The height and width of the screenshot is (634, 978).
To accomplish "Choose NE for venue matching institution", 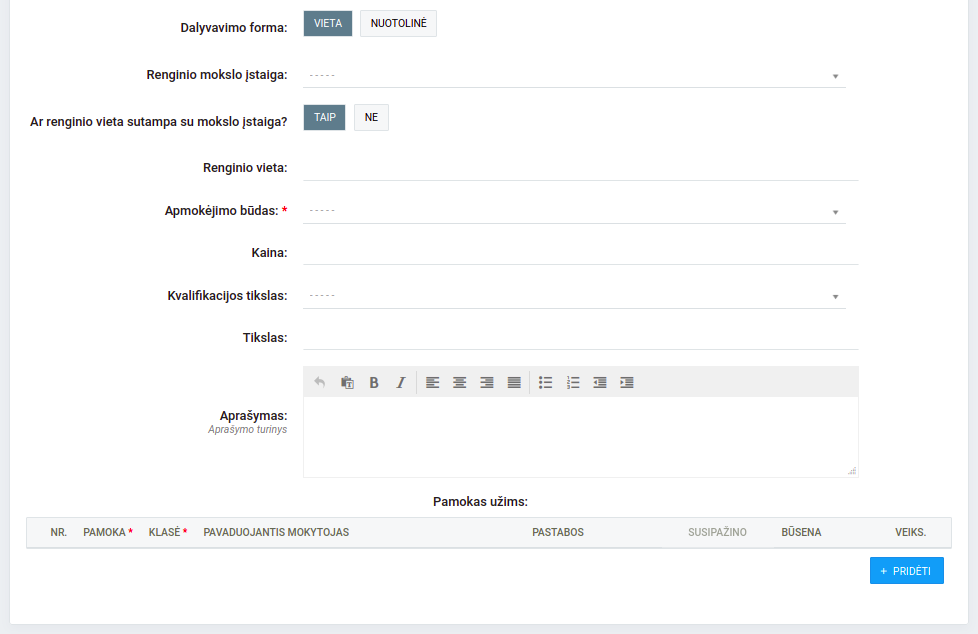I will pos(371,117).
